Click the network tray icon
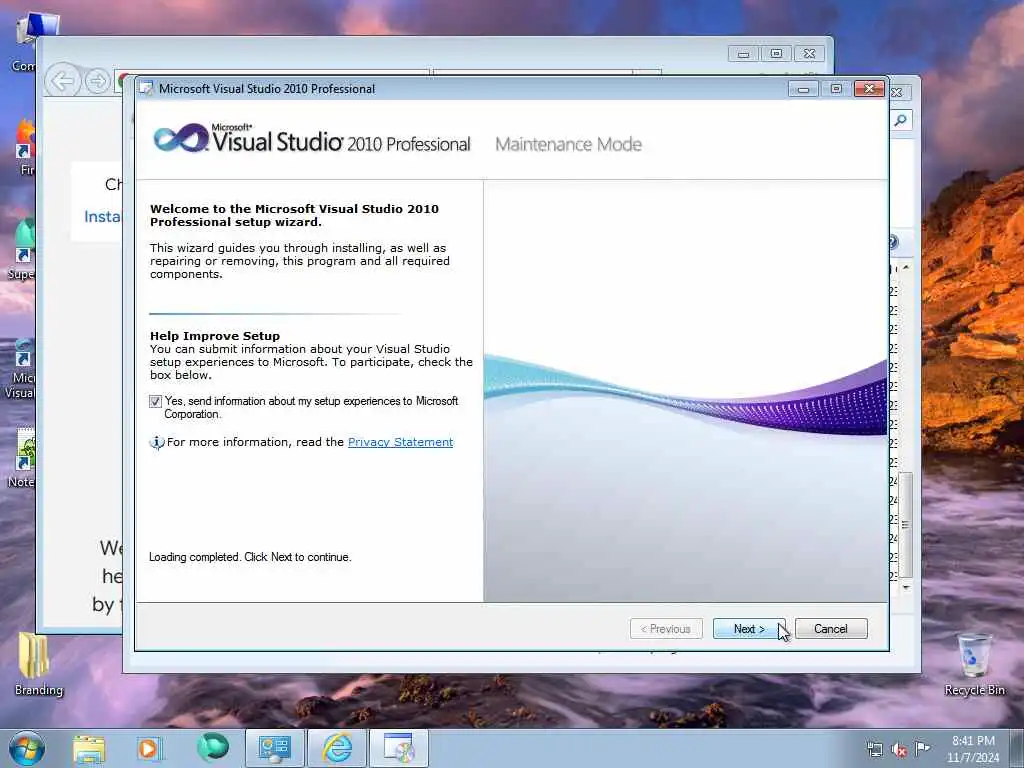 pos(874,750)
